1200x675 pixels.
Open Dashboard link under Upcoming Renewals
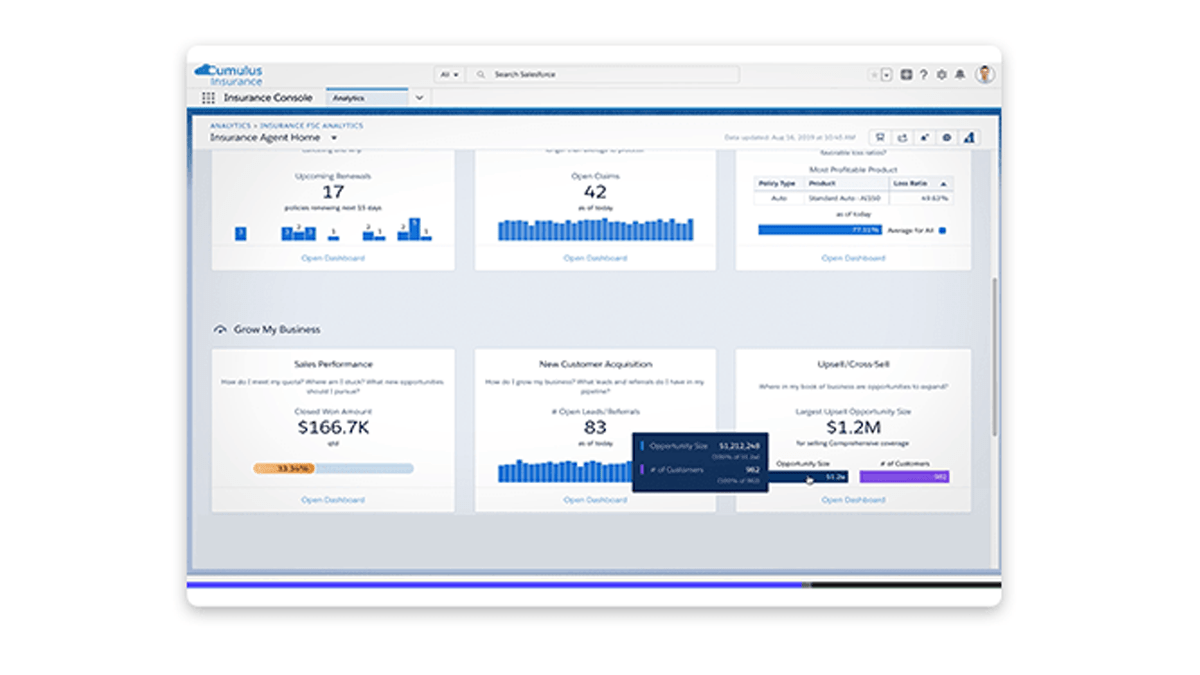[333, 258]
